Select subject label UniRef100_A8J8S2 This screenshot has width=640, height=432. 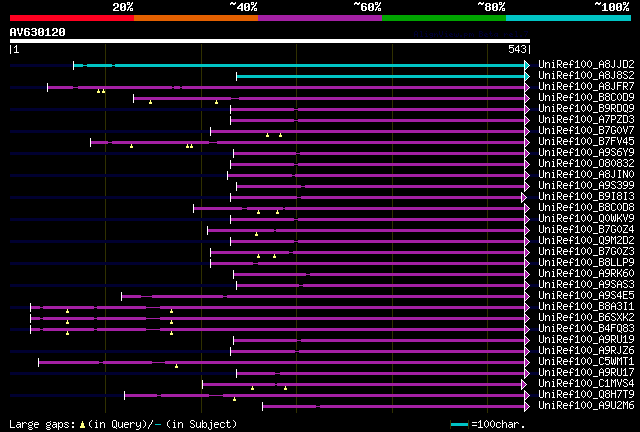586,75
